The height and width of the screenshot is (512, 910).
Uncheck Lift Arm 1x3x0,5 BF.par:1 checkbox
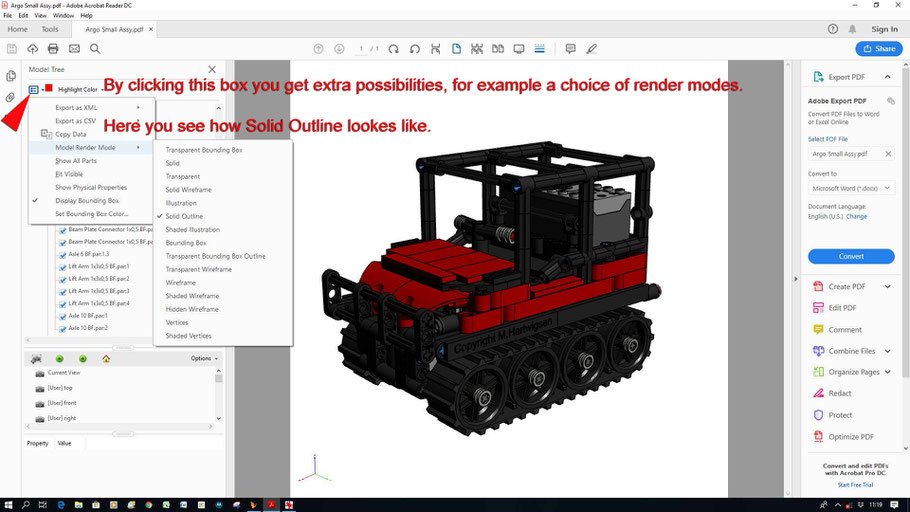point(63,267)
